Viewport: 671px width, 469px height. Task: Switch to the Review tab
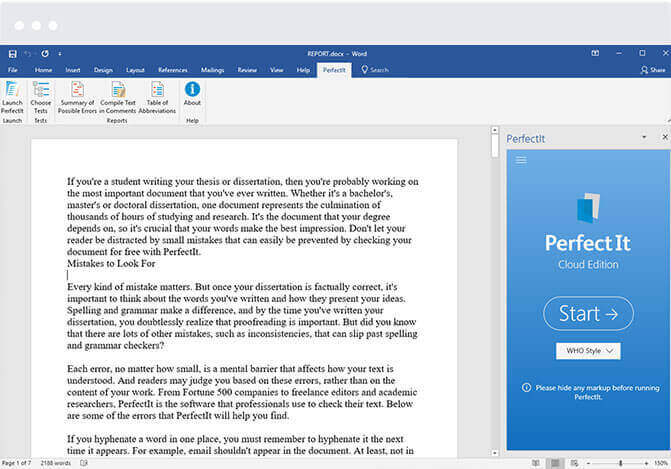(x=247, y=70)
